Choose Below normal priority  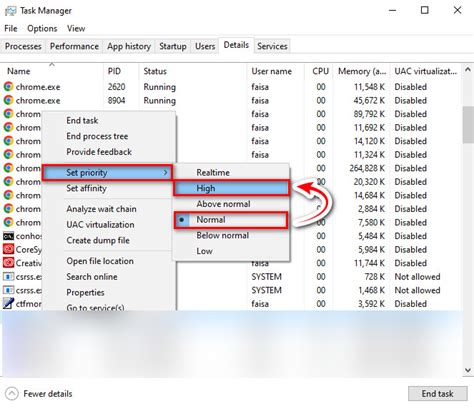pos(223,235)
